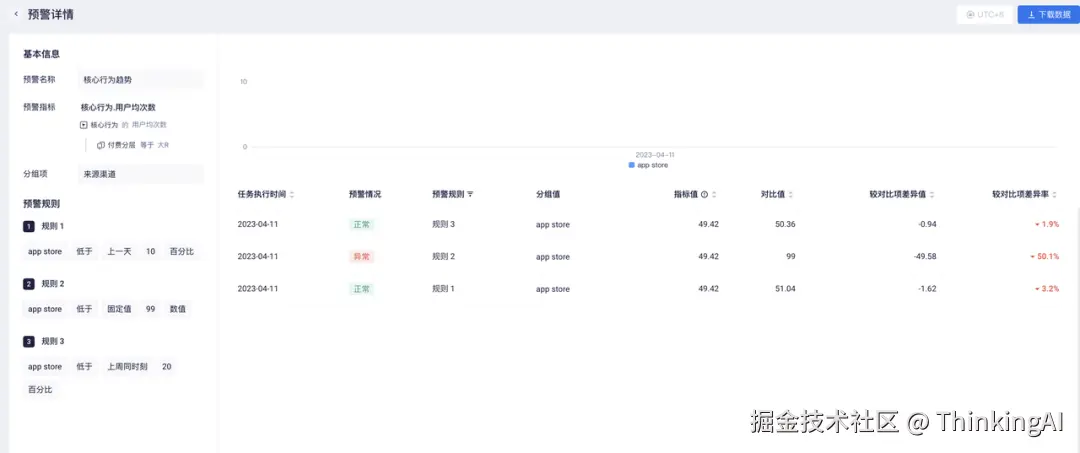
Task: Open the UTC+8 timezone selector
Action: pos(985,14)
